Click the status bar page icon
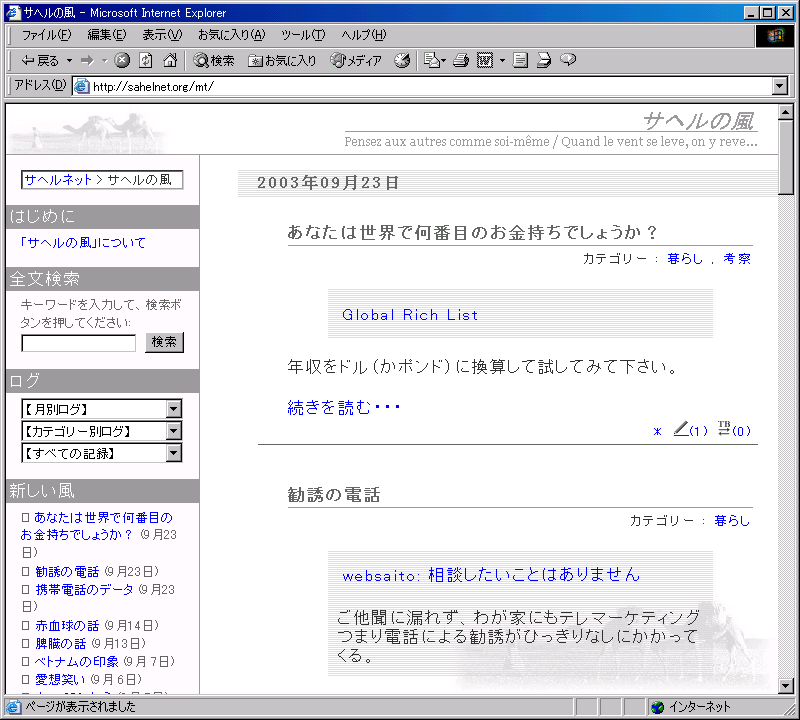Image resolution: width=800 pixels, height=720 pixels. (13, 707)
